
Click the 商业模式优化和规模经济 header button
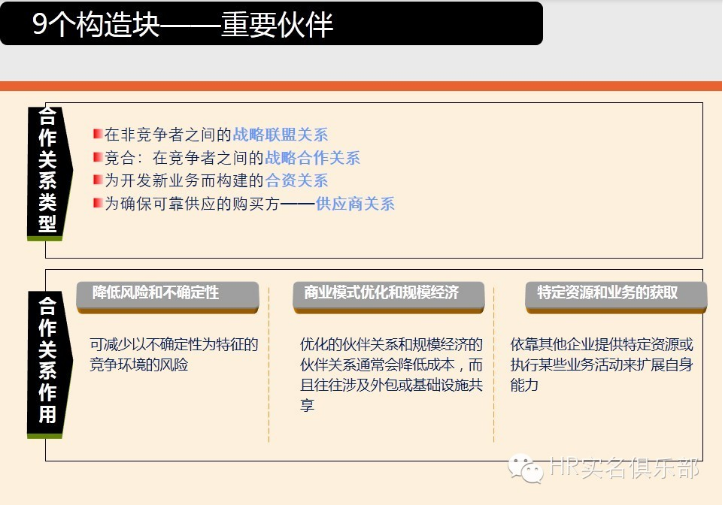388,297
